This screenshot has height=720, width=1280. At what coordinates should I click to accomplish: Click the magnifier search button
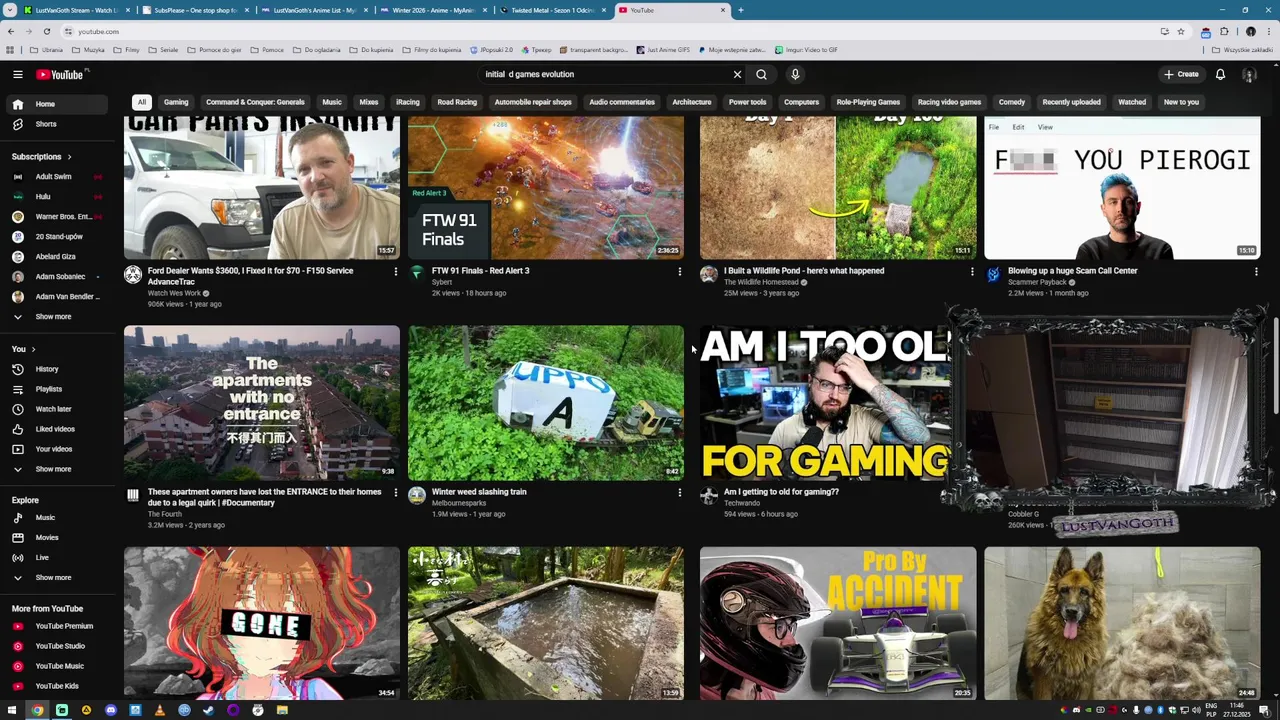(762, 74)
